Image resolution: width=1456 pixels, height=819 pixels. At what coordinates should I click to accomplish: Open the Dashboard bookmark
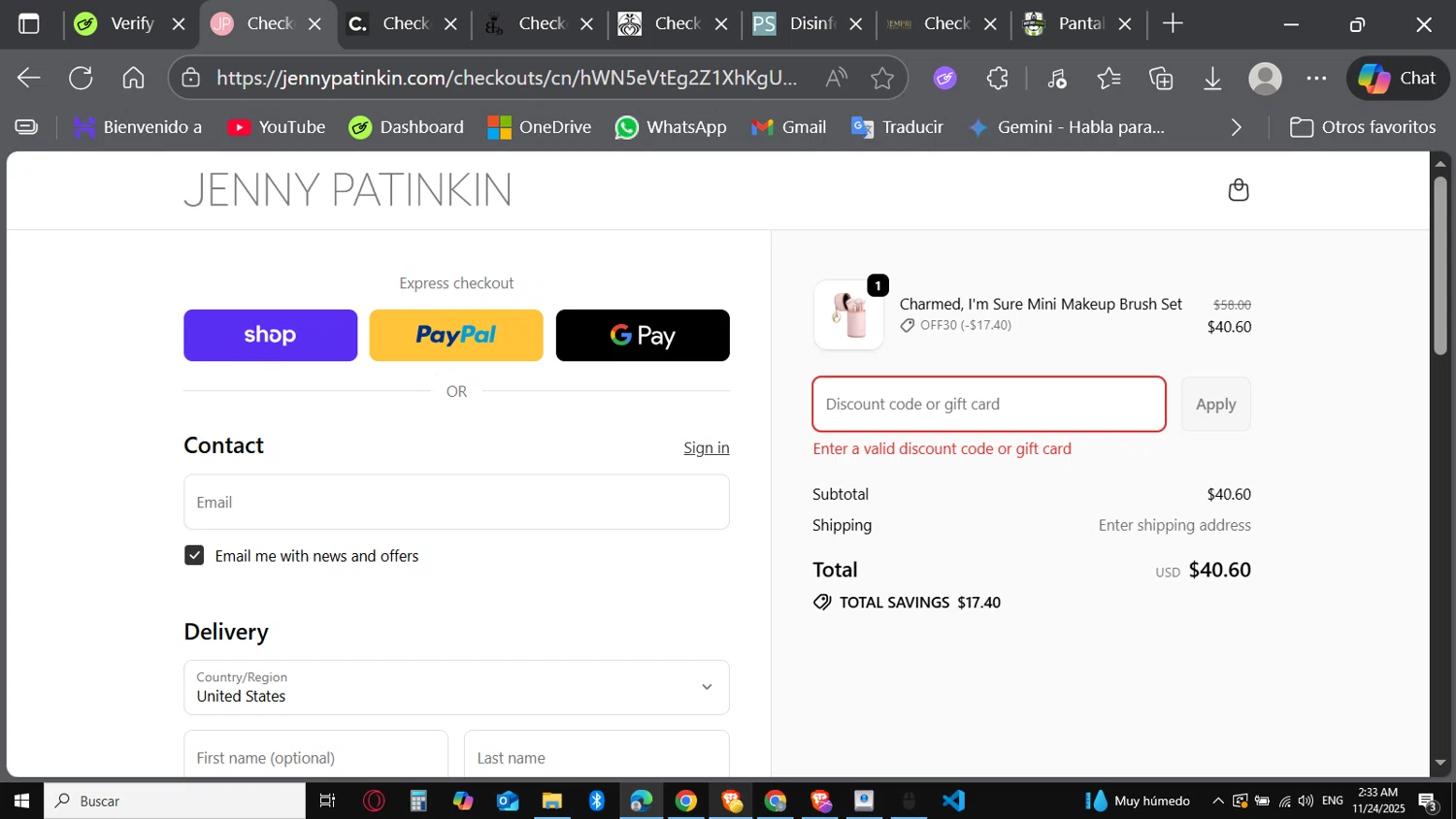pyautogui.click(x=407, y=127)
